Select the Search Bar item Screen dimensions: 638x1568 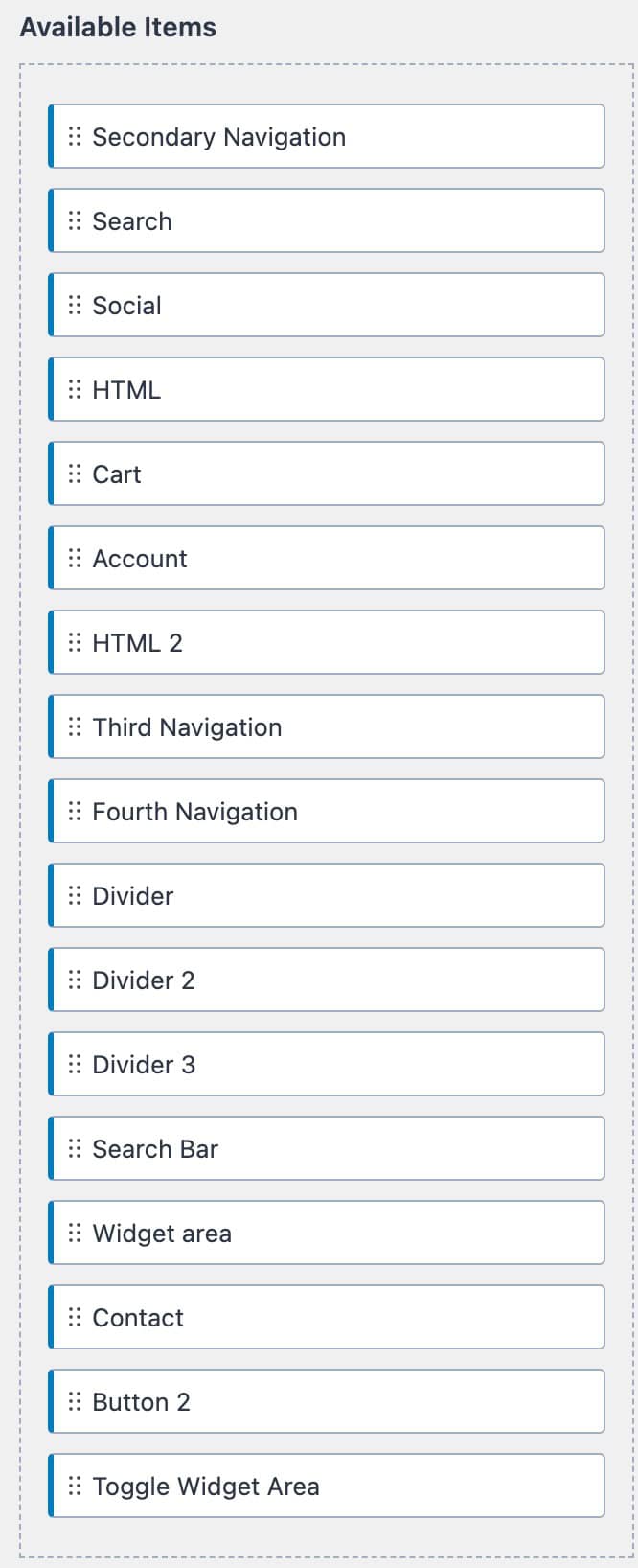(x=326, y=1148)
